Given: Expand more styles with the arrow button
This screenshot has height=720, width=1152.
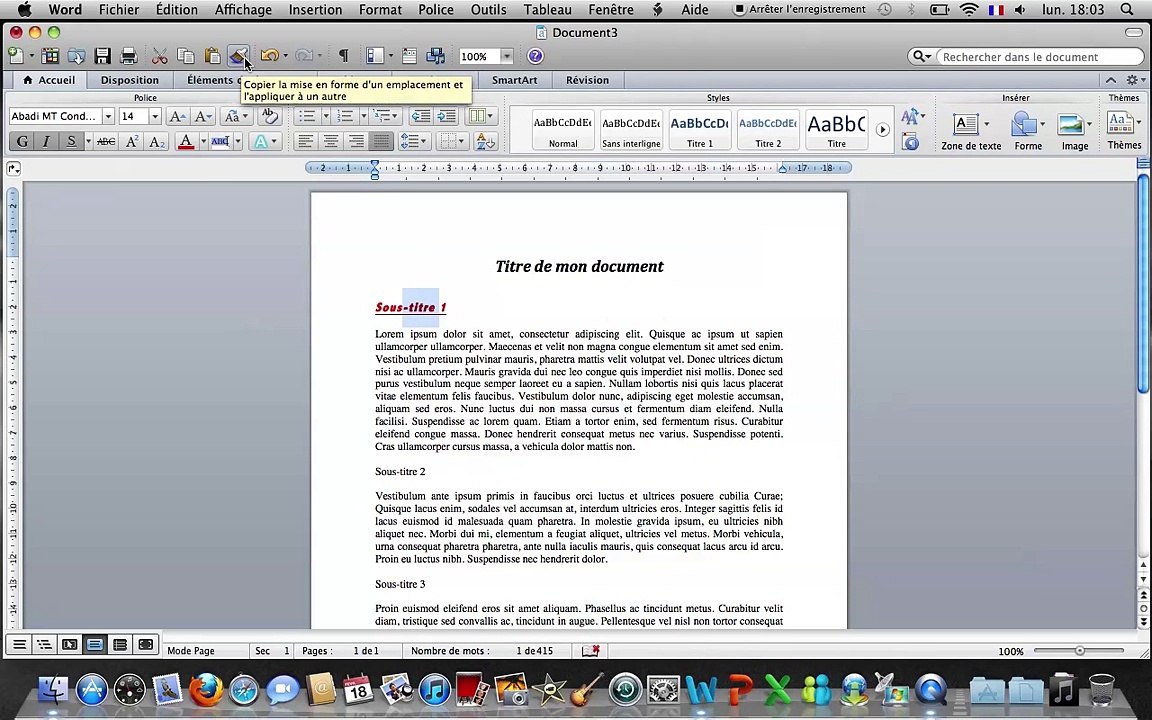Looking at the screenshot, I should tap(882, 130).
